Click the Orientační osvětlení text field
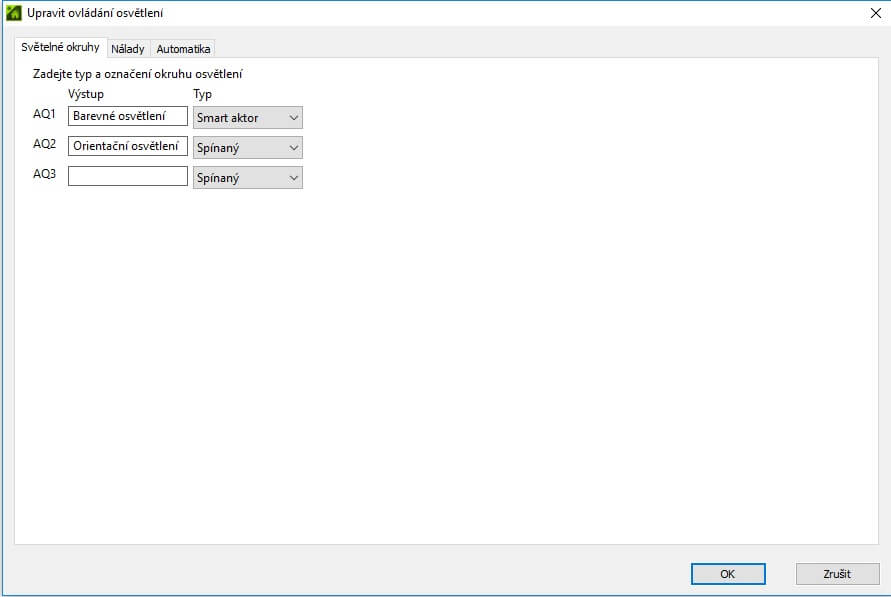Image resolution: width=891 pixels, height=597 pixels. pyautogui.click(x=128, y=146)
